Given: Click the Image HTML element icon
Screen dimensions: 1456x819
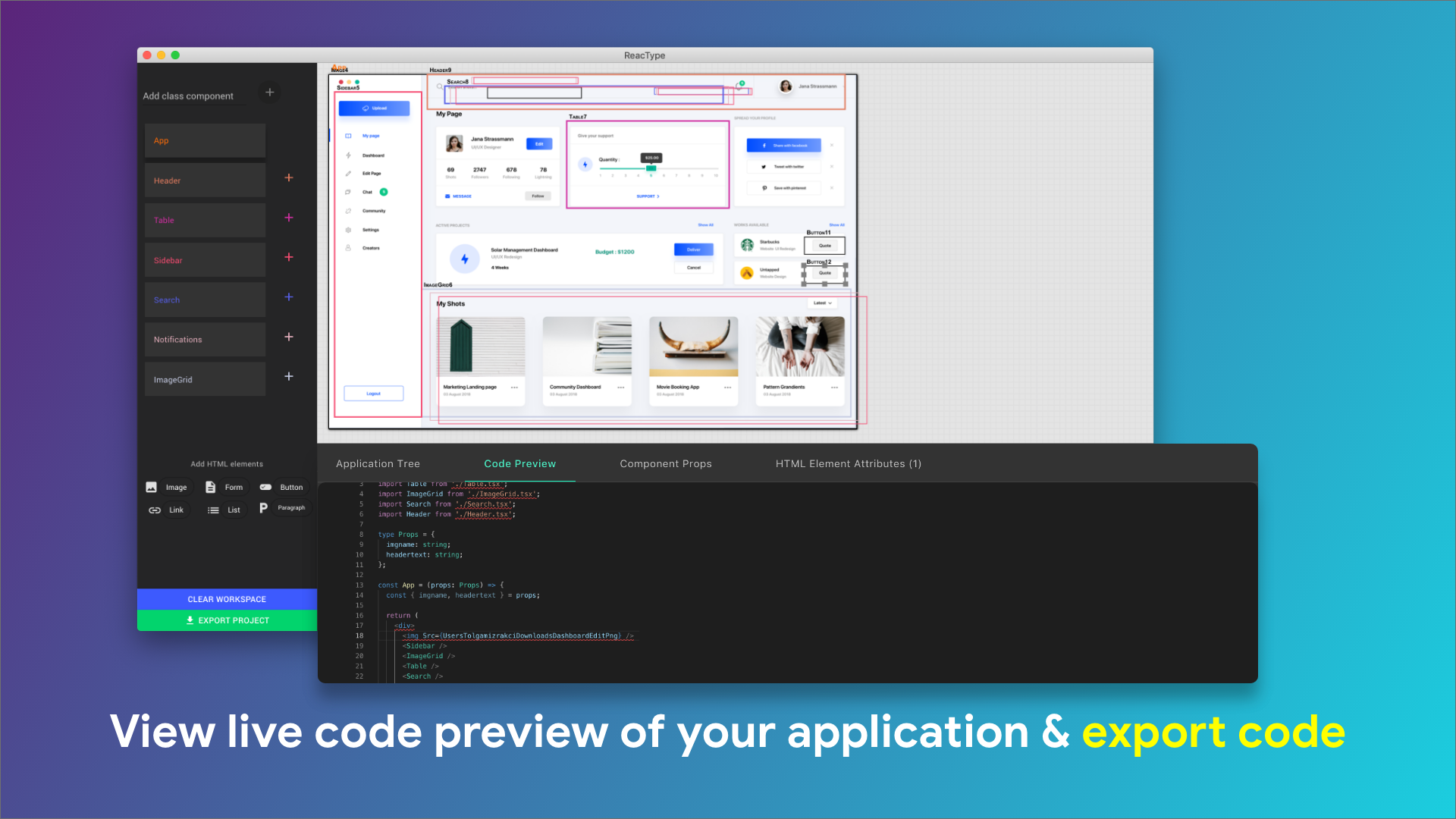Looking at the screenshot, I should [151, 487].
